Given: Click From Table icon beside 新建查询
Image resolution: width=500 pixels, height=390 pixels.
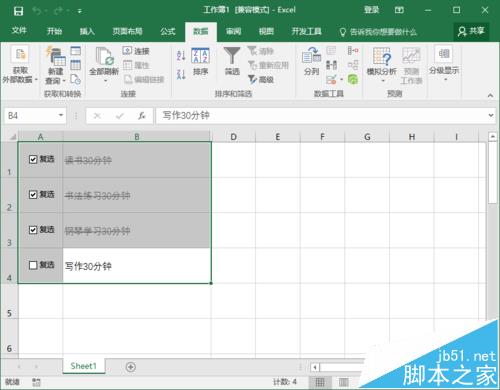Looking at the screenshot, I should pos(76,65).
